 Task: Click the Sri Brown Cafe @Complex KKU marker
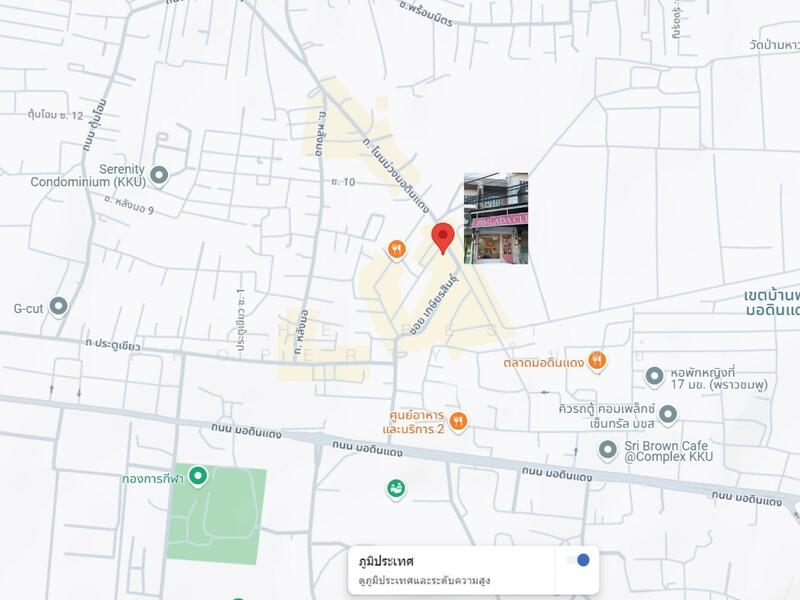pyautogui.click(x=607, y=450)
